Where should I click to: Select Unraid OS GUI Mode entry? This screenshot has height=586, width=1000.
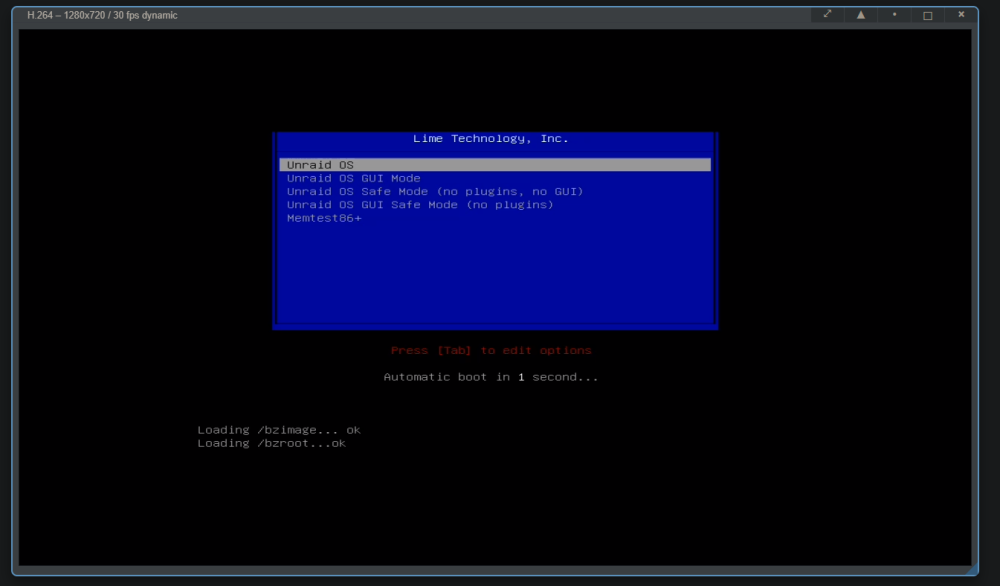click(353, 178)
